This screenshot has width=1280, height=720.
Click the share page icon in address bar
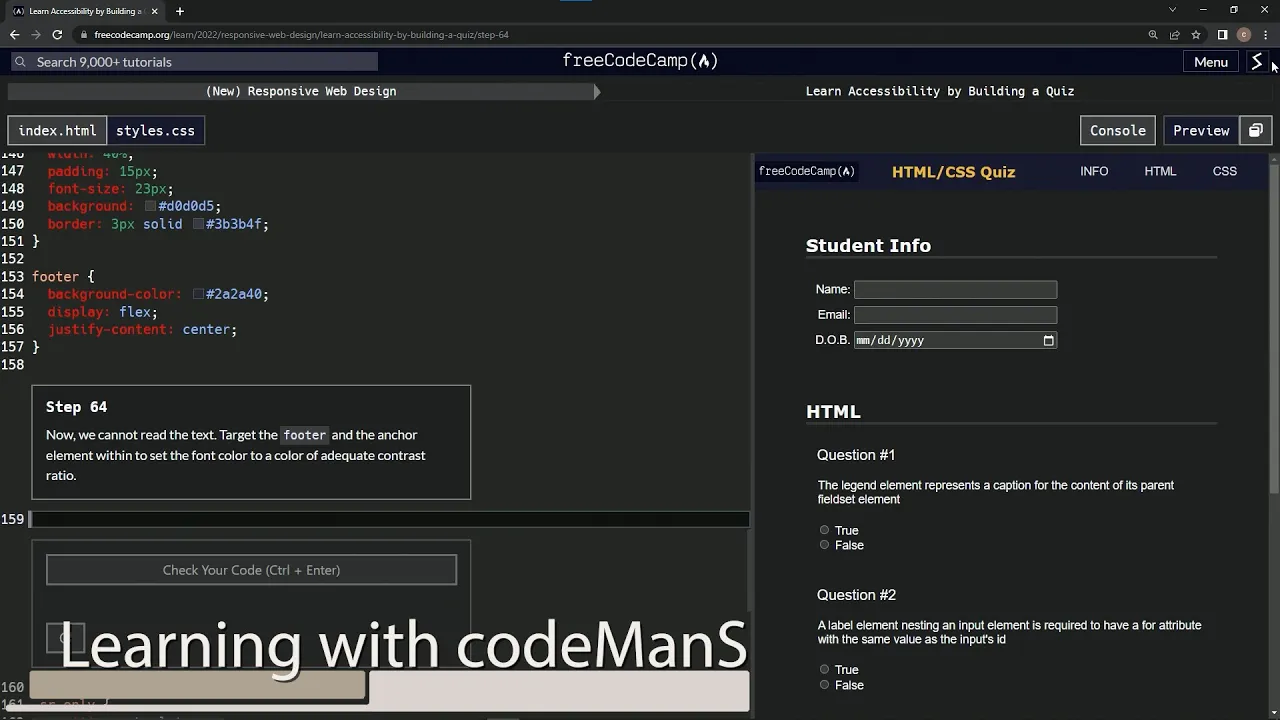(1174, 35)
